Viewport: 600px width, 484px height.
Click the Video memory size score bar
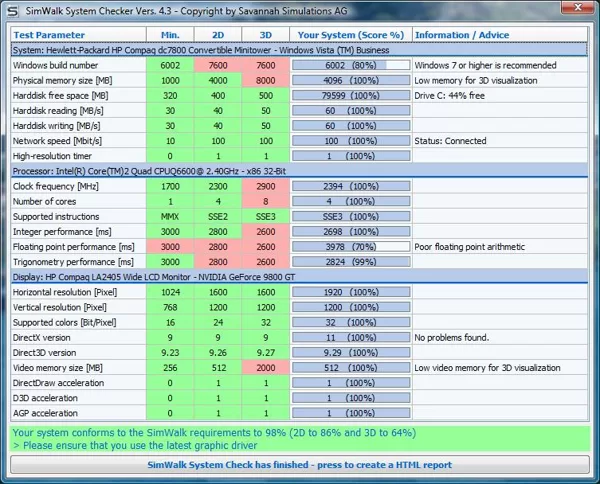point(351,368)
